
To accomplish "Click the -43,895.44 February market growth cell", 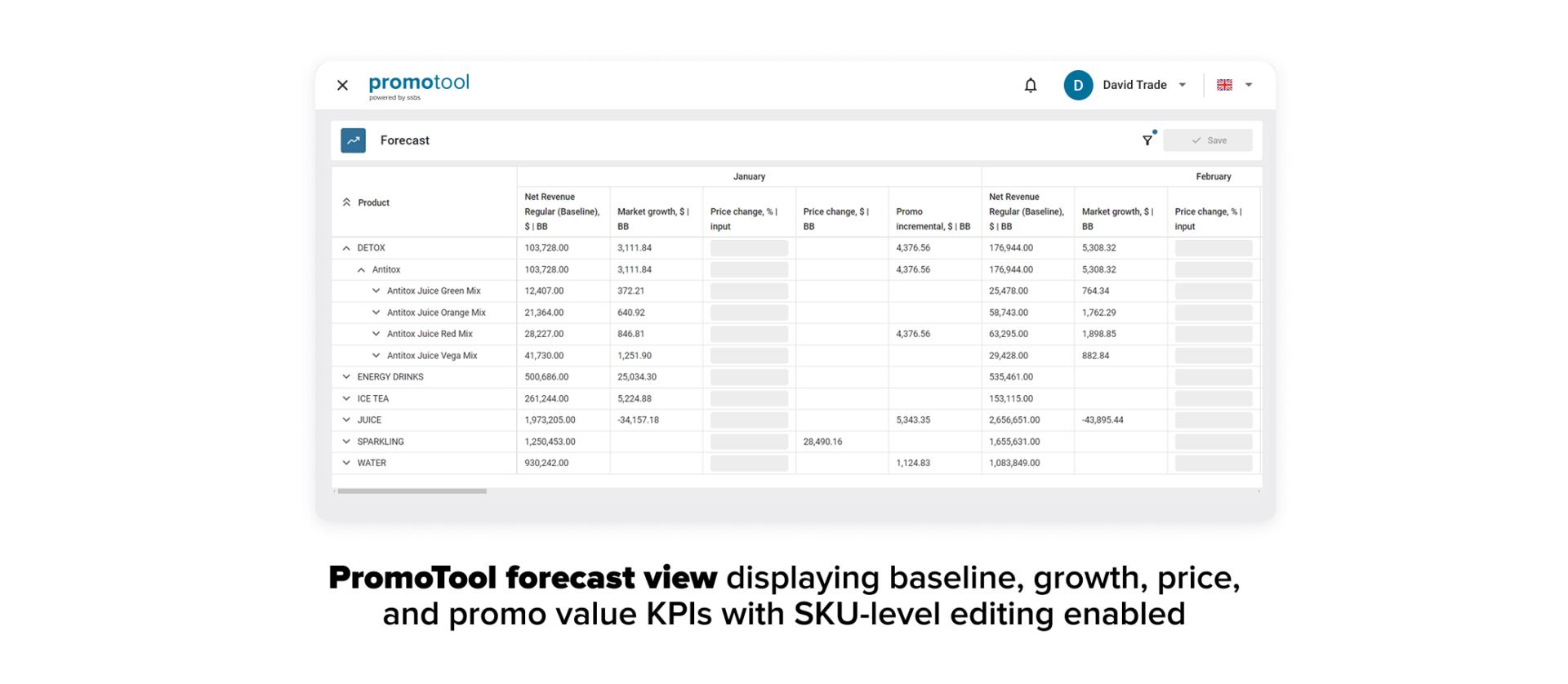I will [1102, 420].
